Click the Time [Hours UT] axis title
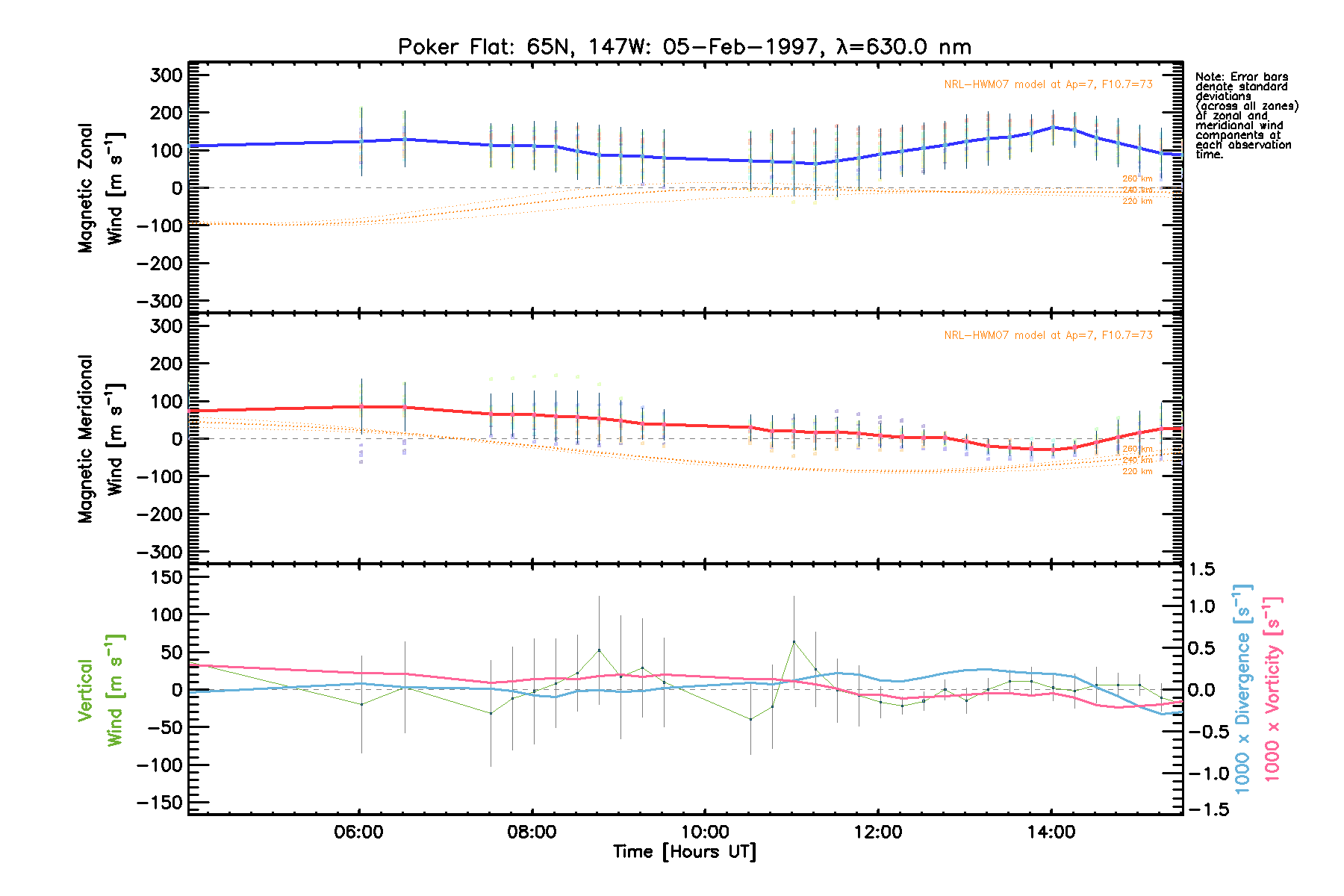Viewport: 1344px width, 896px height. pyautogui.click(x=684, y=852)
